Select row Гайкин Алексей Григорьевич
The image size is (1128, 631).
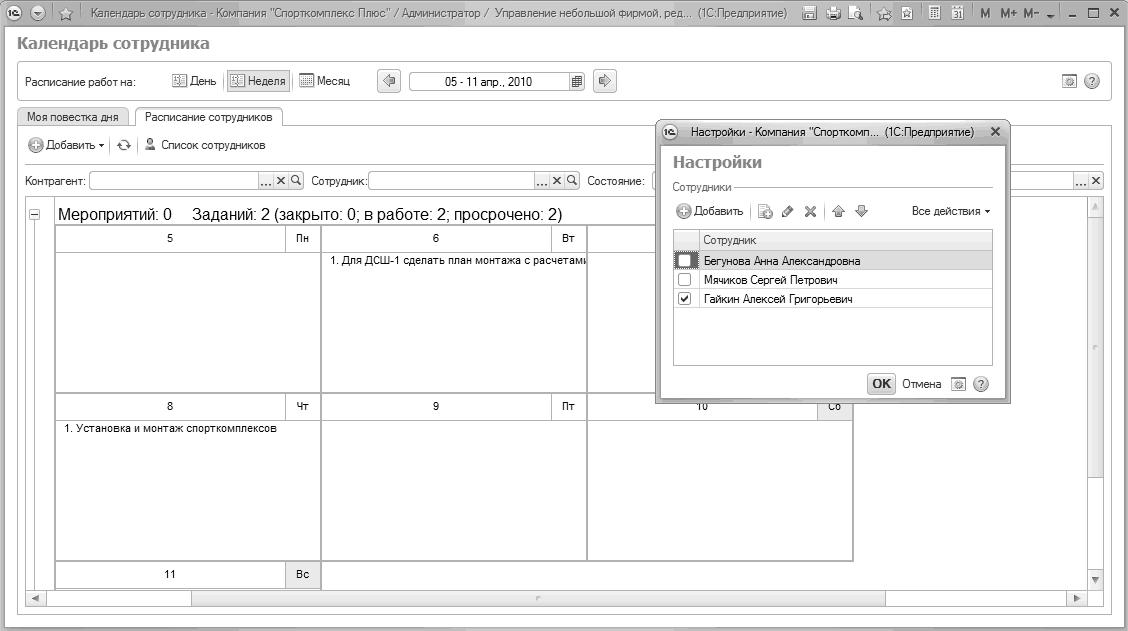(x=832, y=299)
